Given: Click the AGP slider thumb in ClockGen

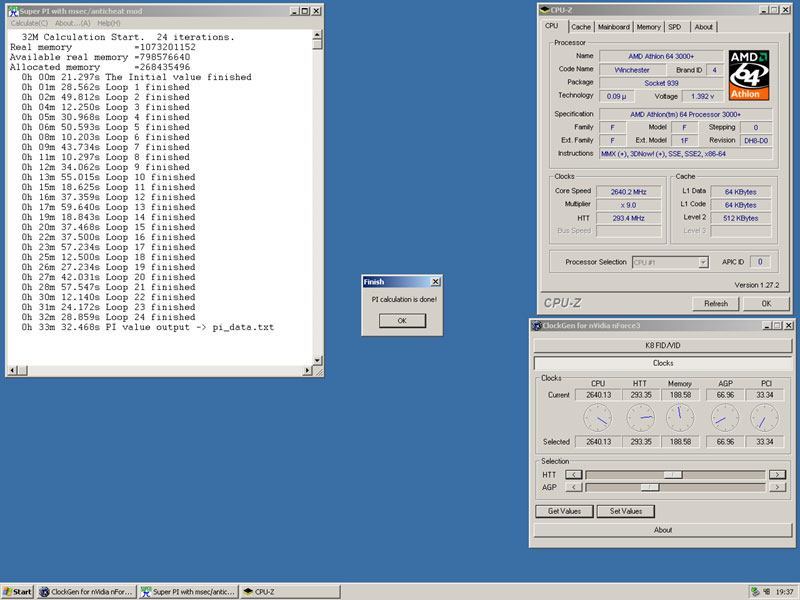Looking at the screenshot, I should 650,488.
